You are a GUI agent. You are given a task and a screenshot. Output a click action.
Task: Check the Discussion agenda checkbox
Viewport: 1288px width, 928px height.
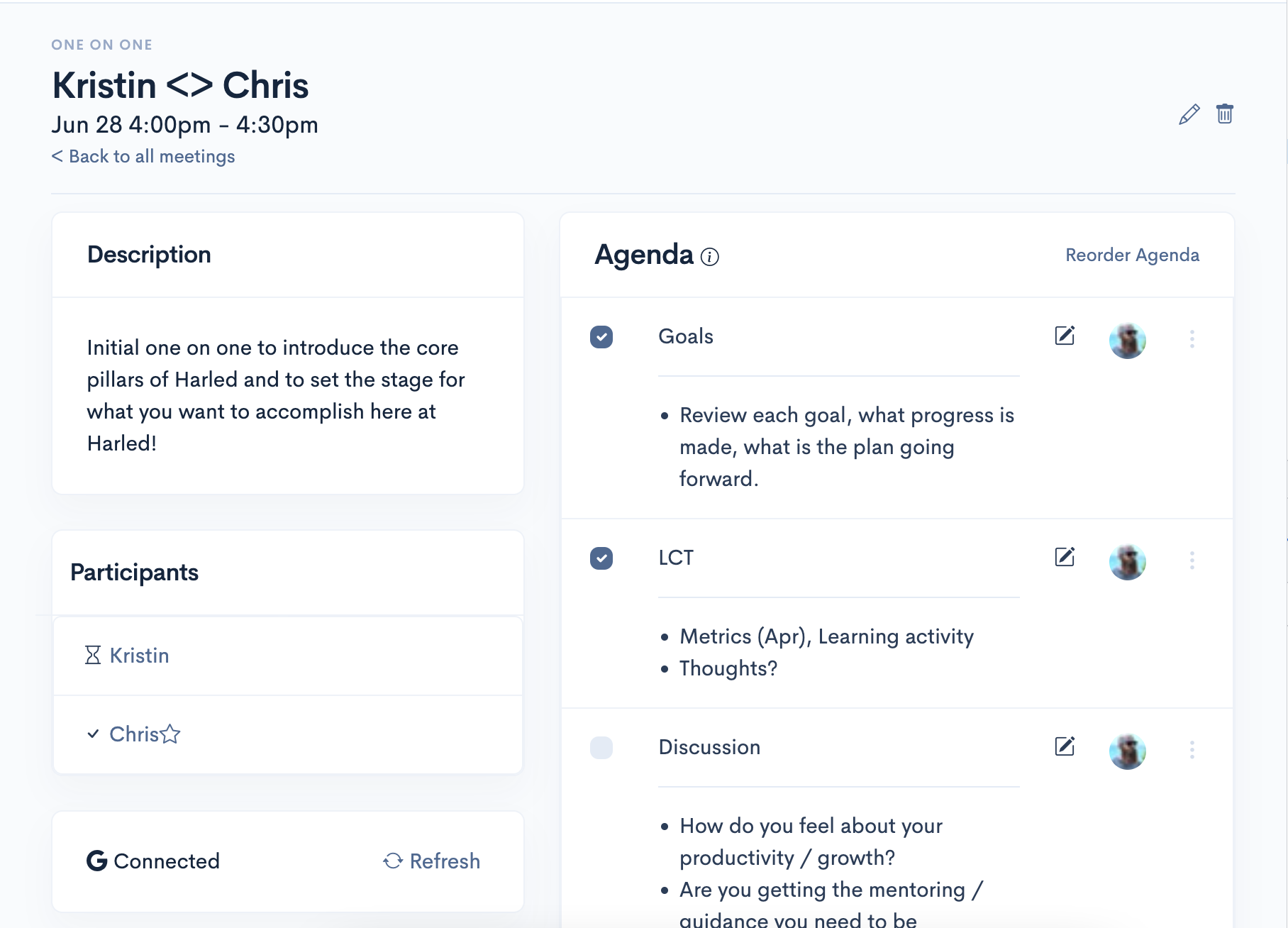[x=601, y=748]
